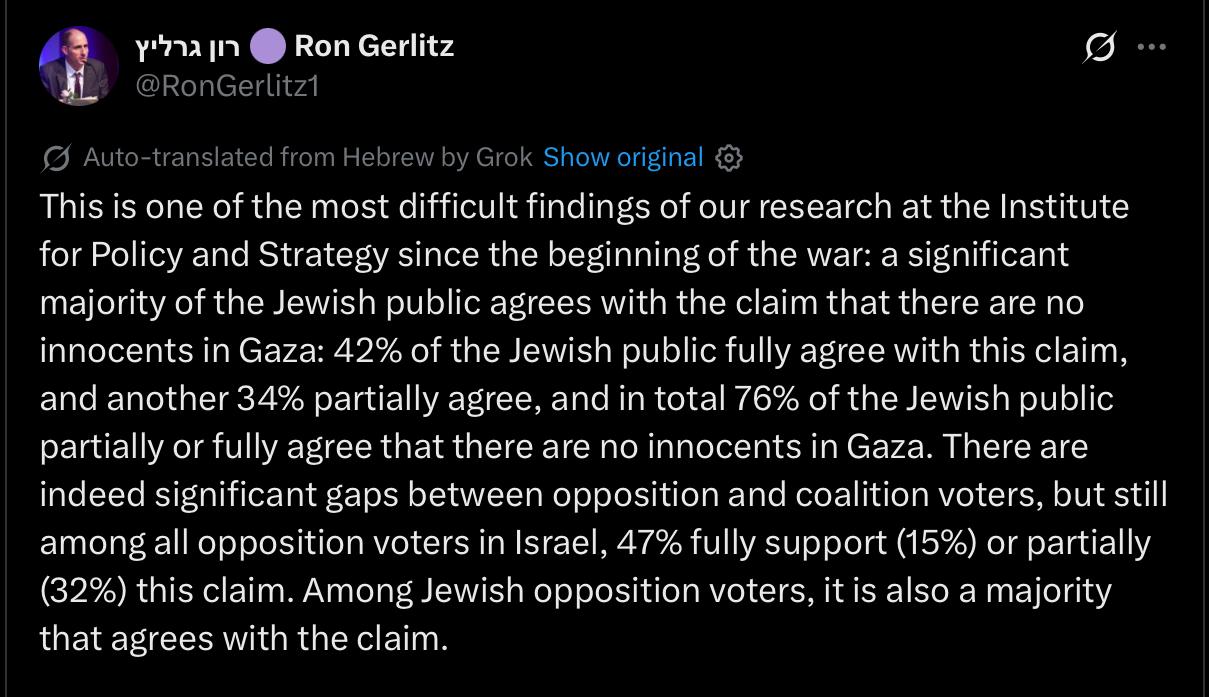1209x697 pixels.
Task: Click the translation settings gear icon
Action: click(x=730, y=158)
